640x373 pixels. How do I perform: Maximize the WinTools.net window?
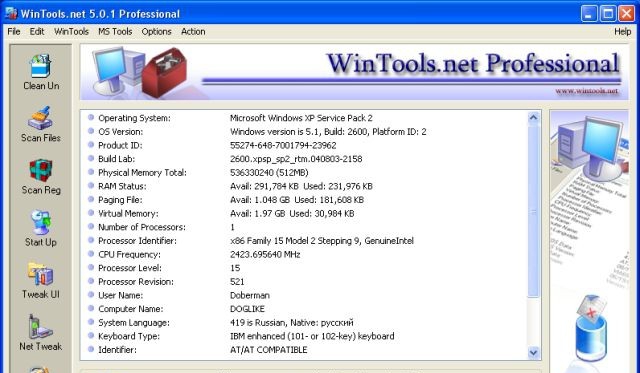pyautogui.click(x=608, y=13)
